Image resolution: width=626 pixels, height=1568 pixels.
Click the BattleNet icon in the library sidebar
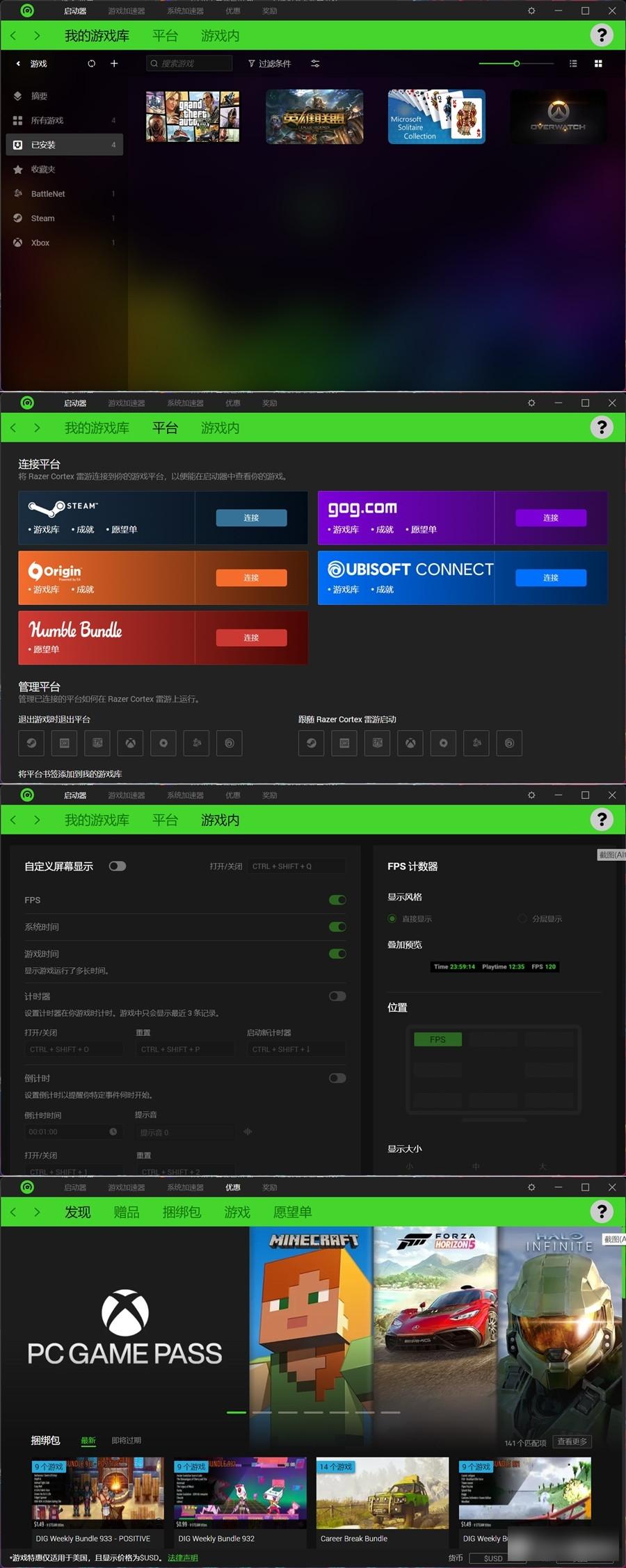coord(17,193)
